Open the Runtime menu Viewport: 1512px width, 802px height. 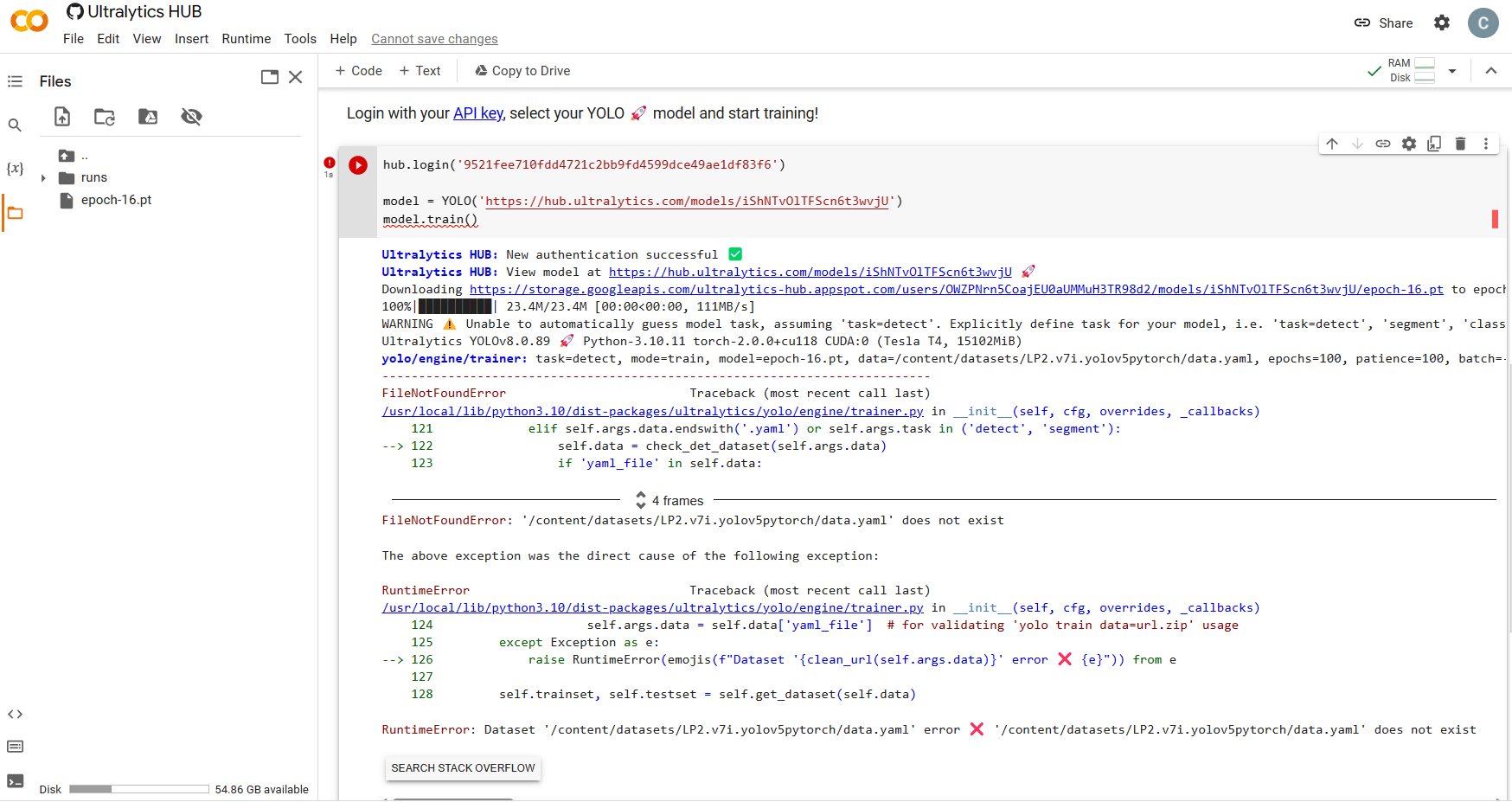pos(246,39)
